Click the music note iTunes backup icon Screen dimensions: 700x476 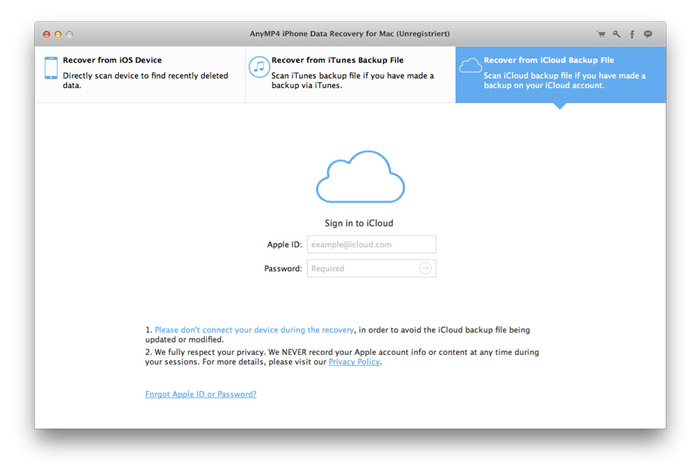[259, 68]
